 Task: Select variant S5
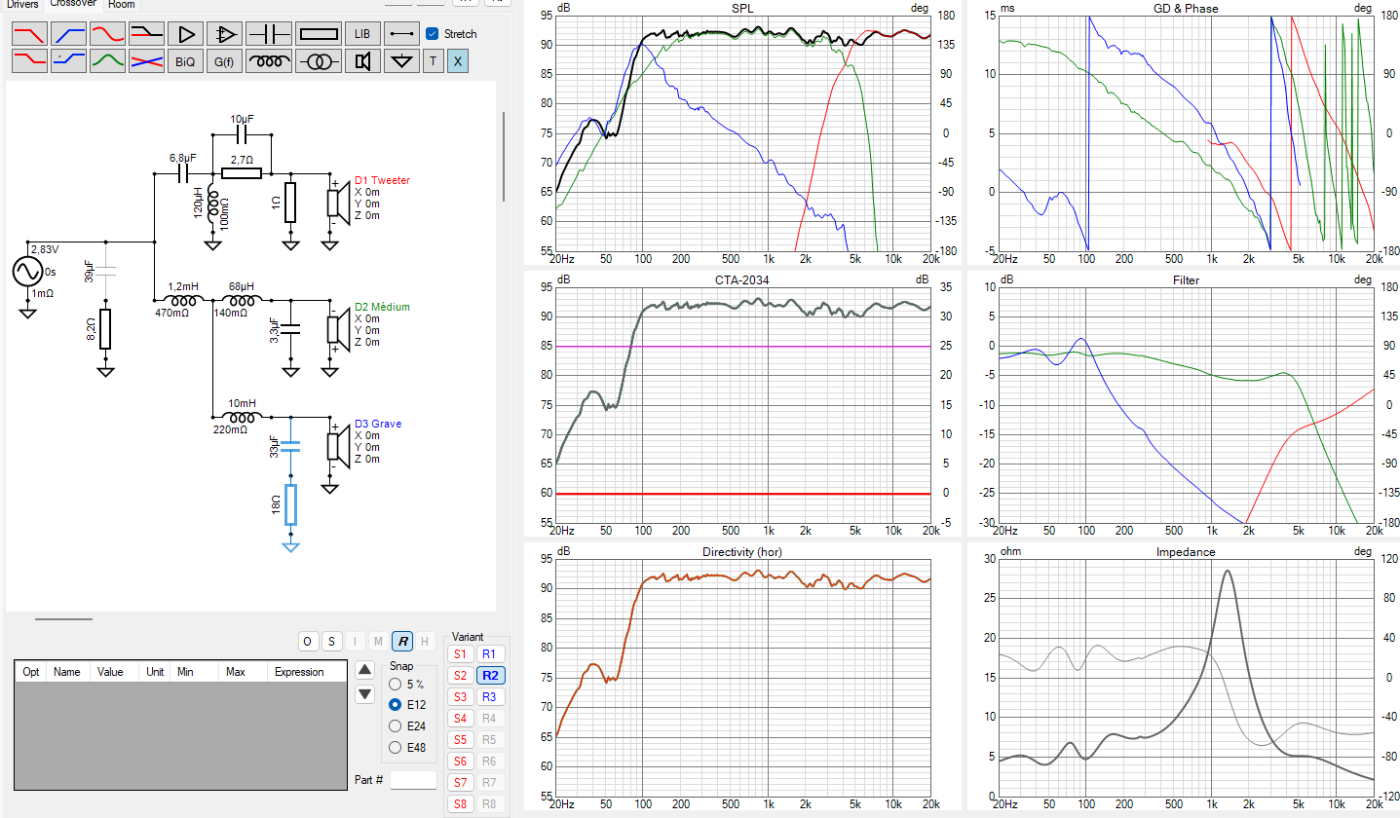coord(460,740)
